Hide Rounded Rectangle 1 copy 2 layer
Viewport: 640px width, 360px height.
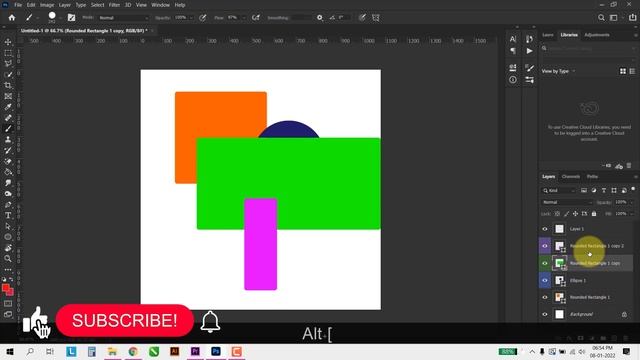coord(545,246)
